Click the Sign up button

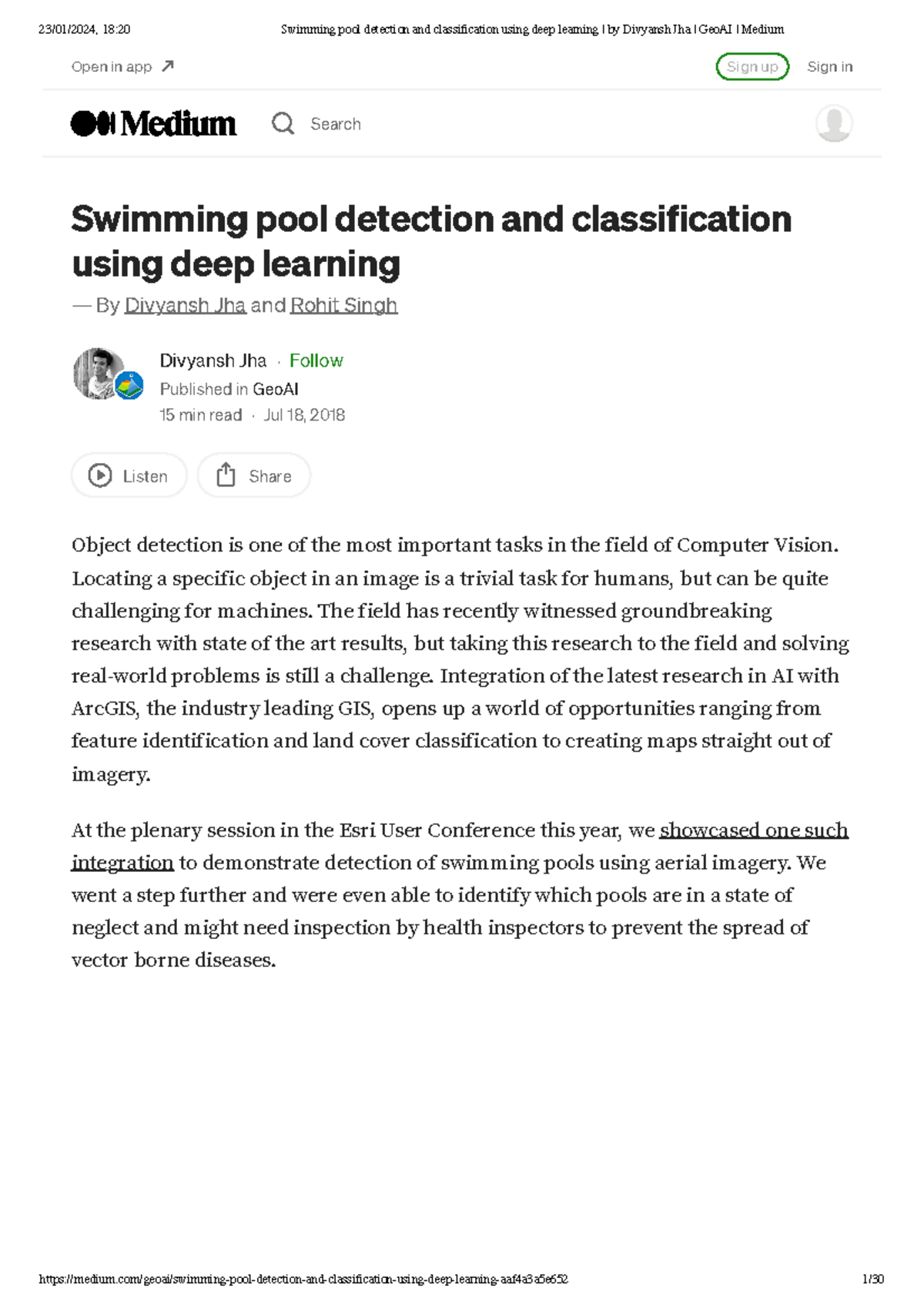coord(752,65)
